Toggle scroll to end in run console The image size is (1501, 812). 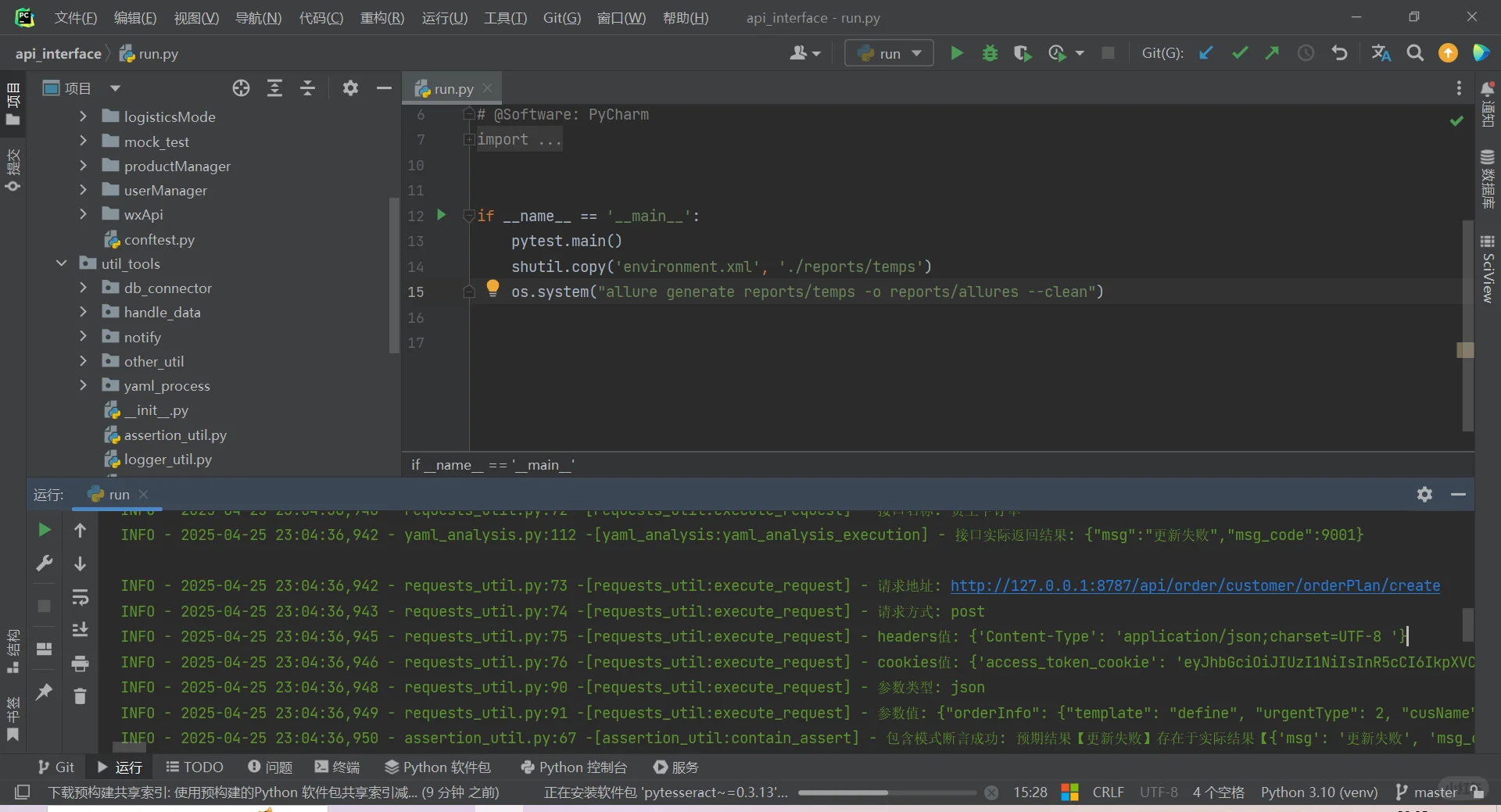pyautogui.click(x=80, y=630)
